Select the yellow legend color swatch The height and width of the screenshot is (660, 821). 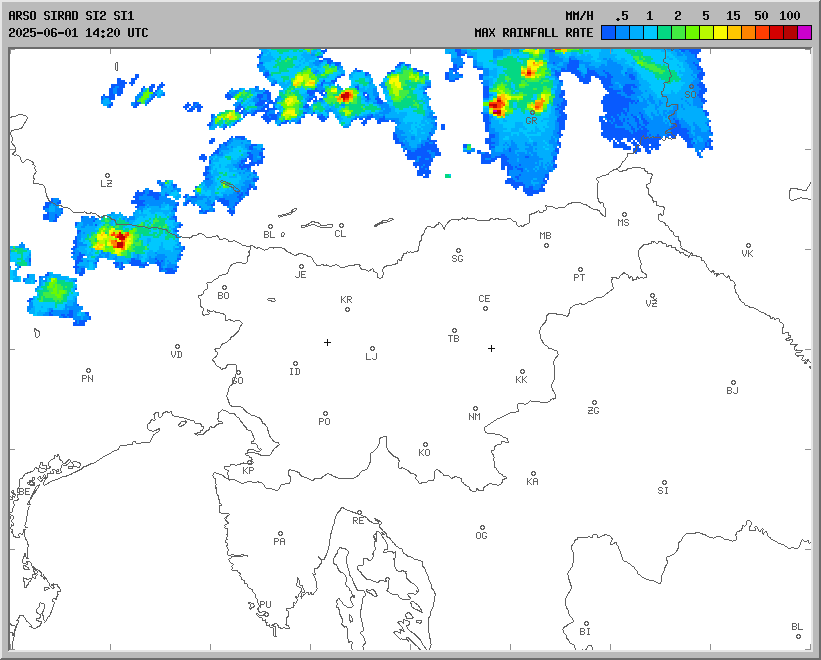point(720,33)
